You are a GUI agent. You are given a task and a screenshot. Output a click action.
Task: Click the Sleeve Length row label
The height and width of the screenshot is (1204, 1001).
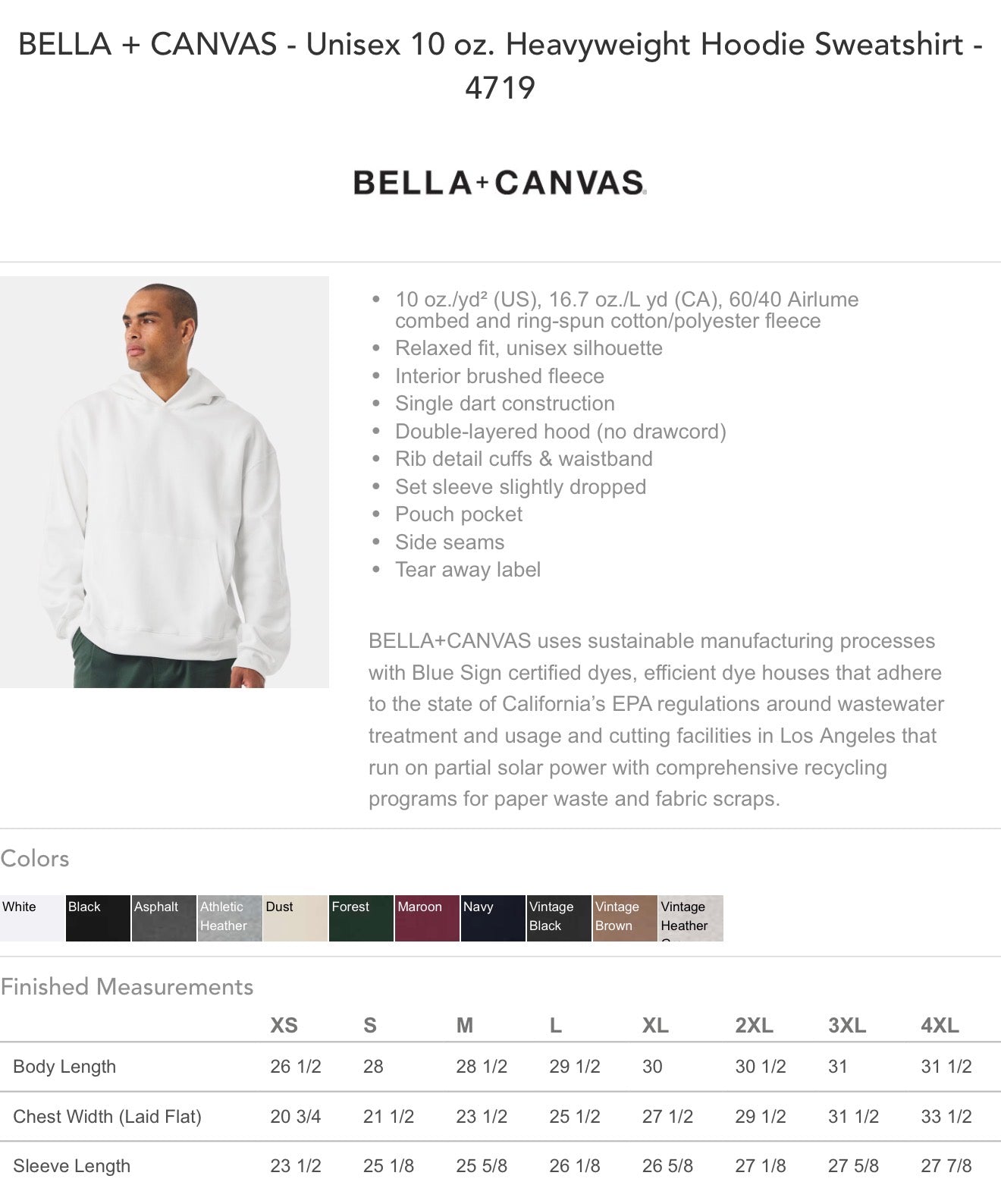click(71, 1166)
